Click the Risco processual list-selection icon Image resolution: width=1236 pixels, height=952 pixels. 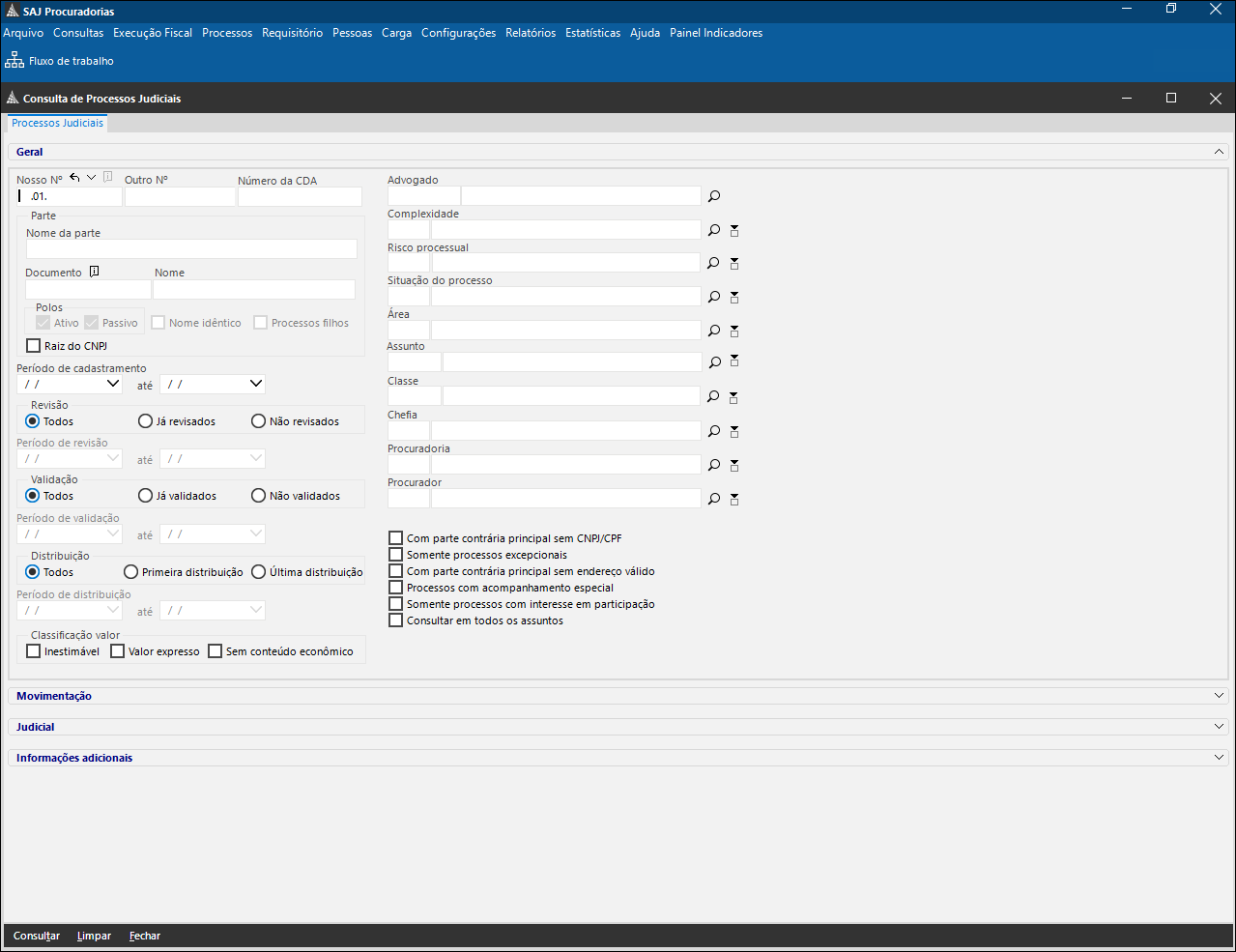click(734, 263)
